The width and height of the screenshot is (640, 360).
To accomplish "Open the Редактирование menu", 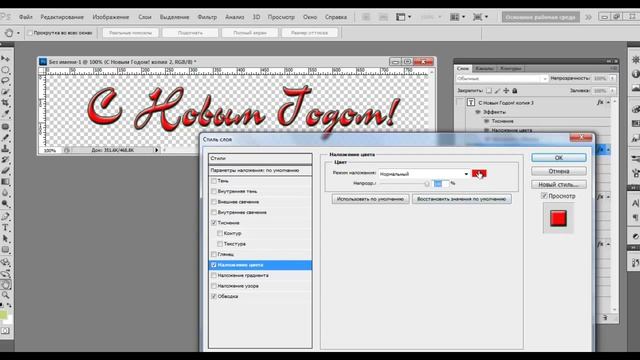I will pos(62,17).
